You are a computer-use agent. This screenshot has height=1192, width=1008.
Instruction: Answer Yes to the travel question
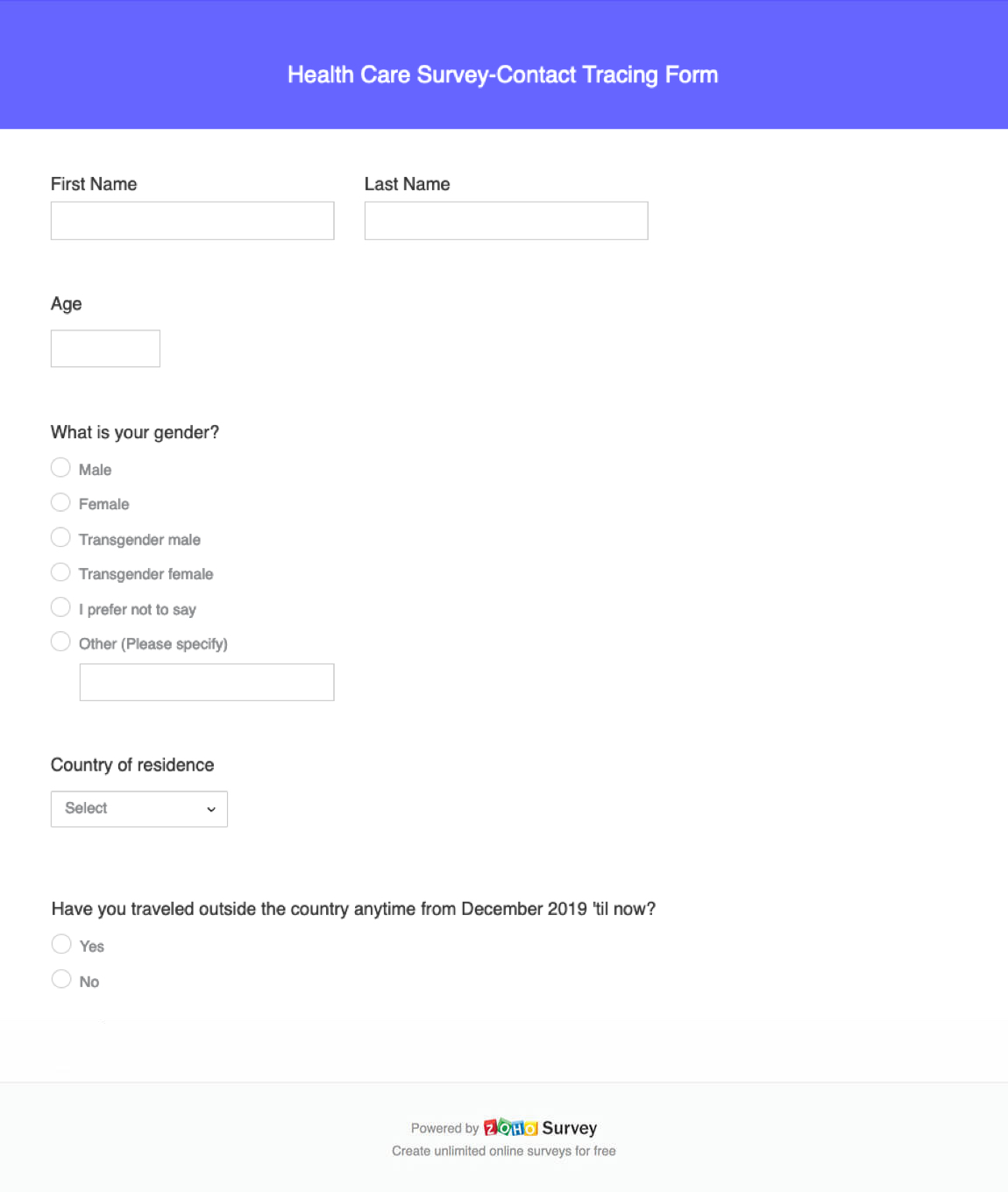pos(61,944)
